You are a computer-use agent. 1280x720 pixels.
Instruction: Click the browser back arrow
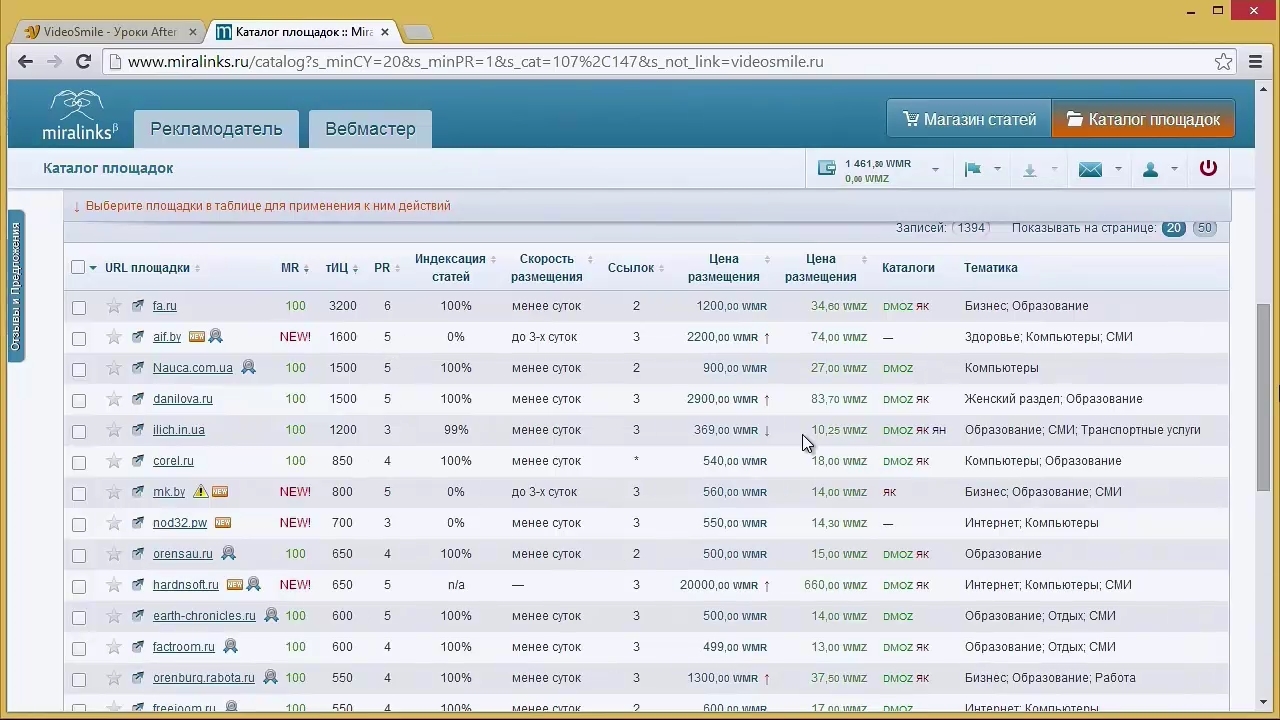(25, 62)
